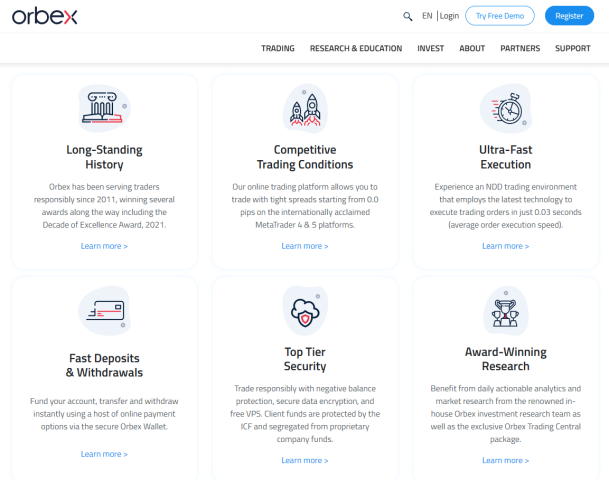The image size is (609, 480).
Task: Click the Orbex logo
Action: 45,16
